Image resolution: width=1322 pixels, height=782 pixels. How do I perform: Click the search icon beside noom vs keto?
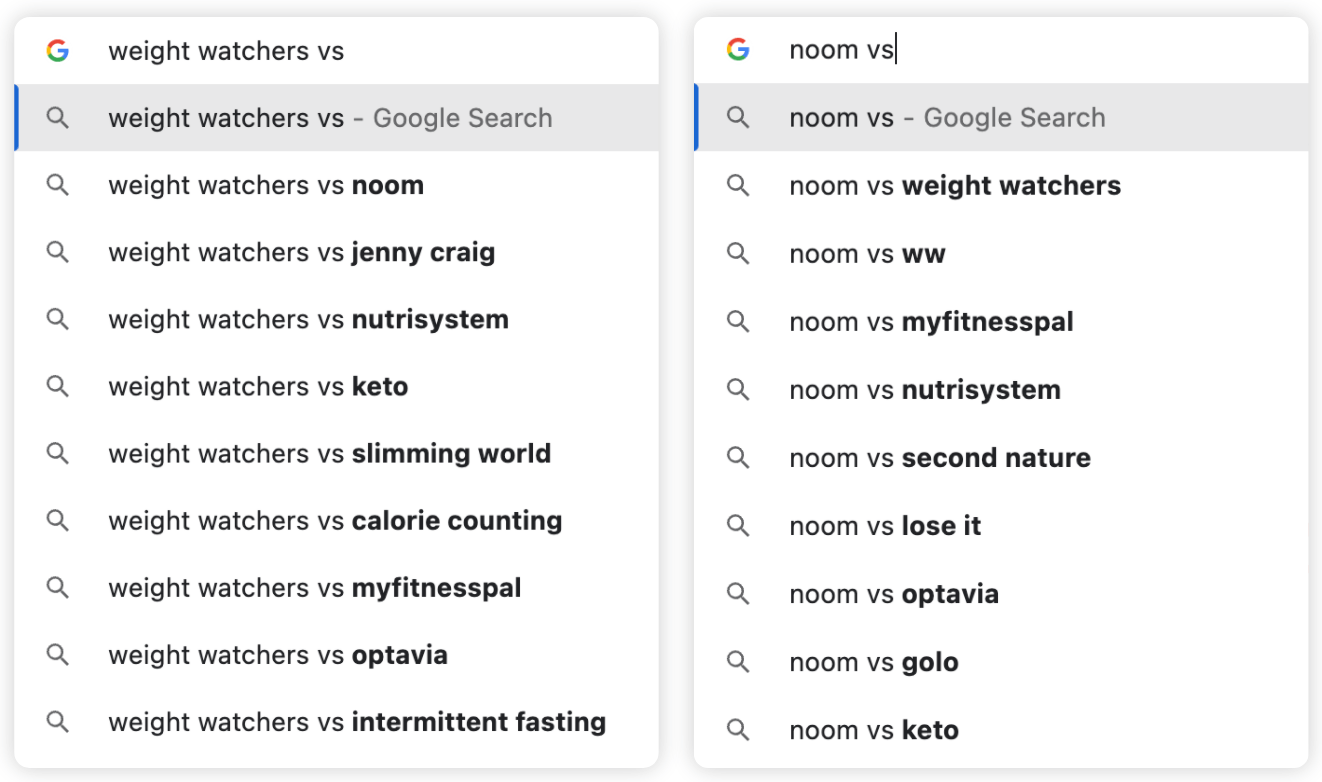click(x=738, y=730)
